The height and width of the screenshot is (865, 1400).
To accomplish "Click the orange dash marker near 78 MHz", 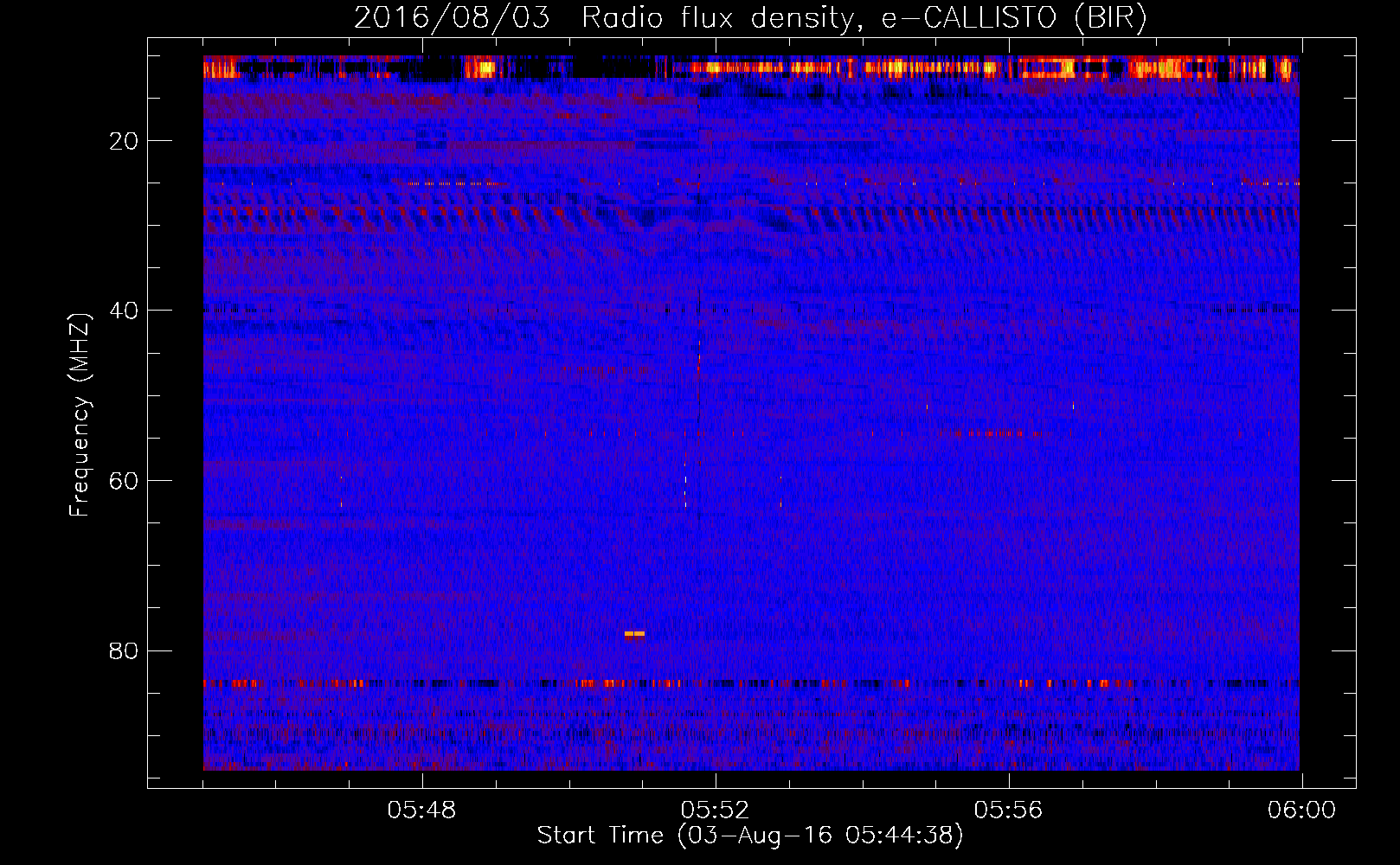I will pyautogui.click(x=634, y=634).
